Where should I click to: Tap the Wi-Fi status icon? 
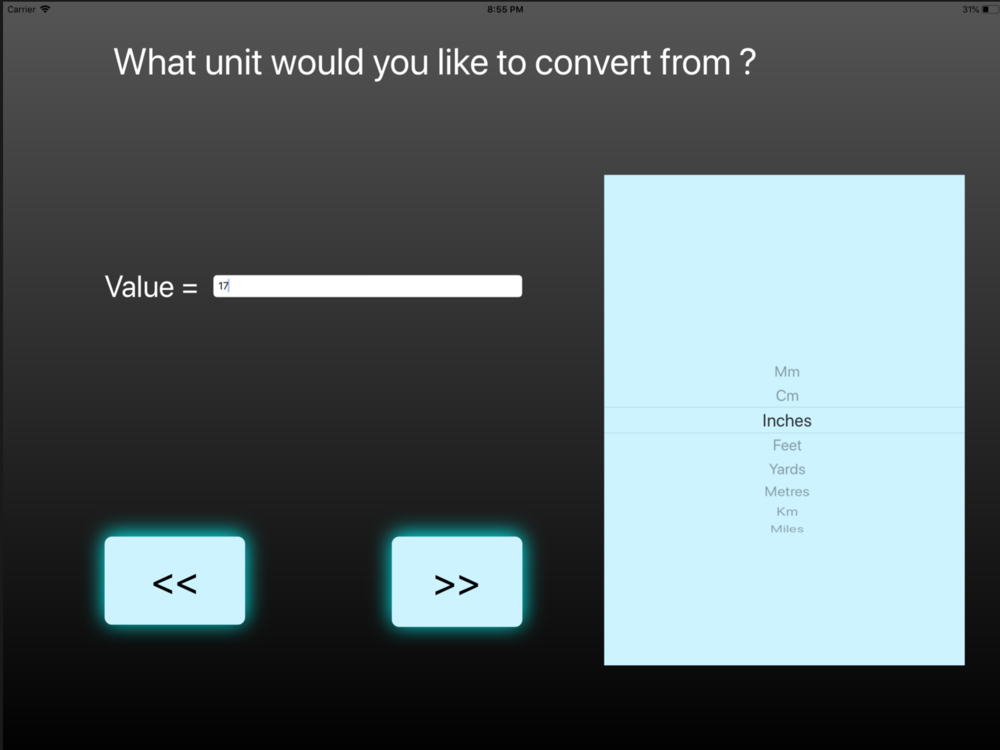pyautogui.click(x=45, y=9)
